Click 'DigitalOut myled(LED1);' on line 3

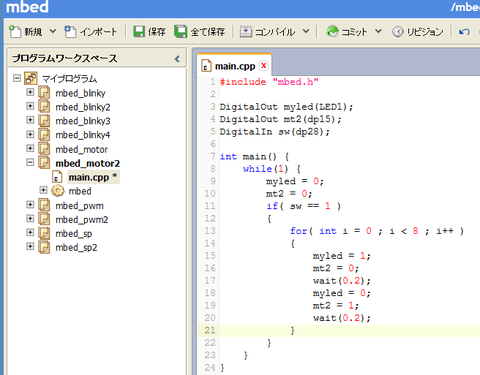click(286, 107)
